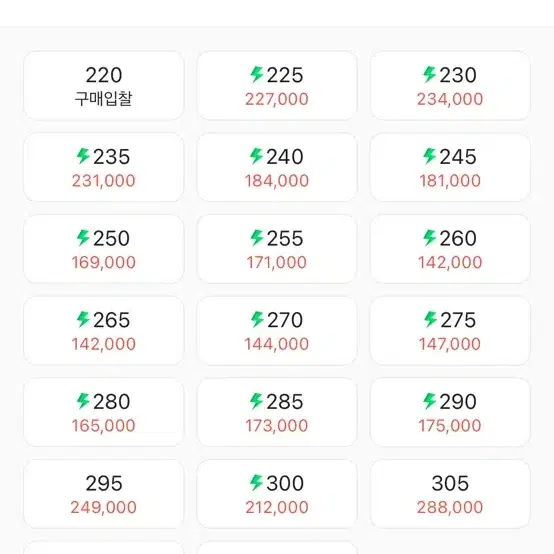
Task: Select size 220 purchase bid option
Action: tap(104, 86)
